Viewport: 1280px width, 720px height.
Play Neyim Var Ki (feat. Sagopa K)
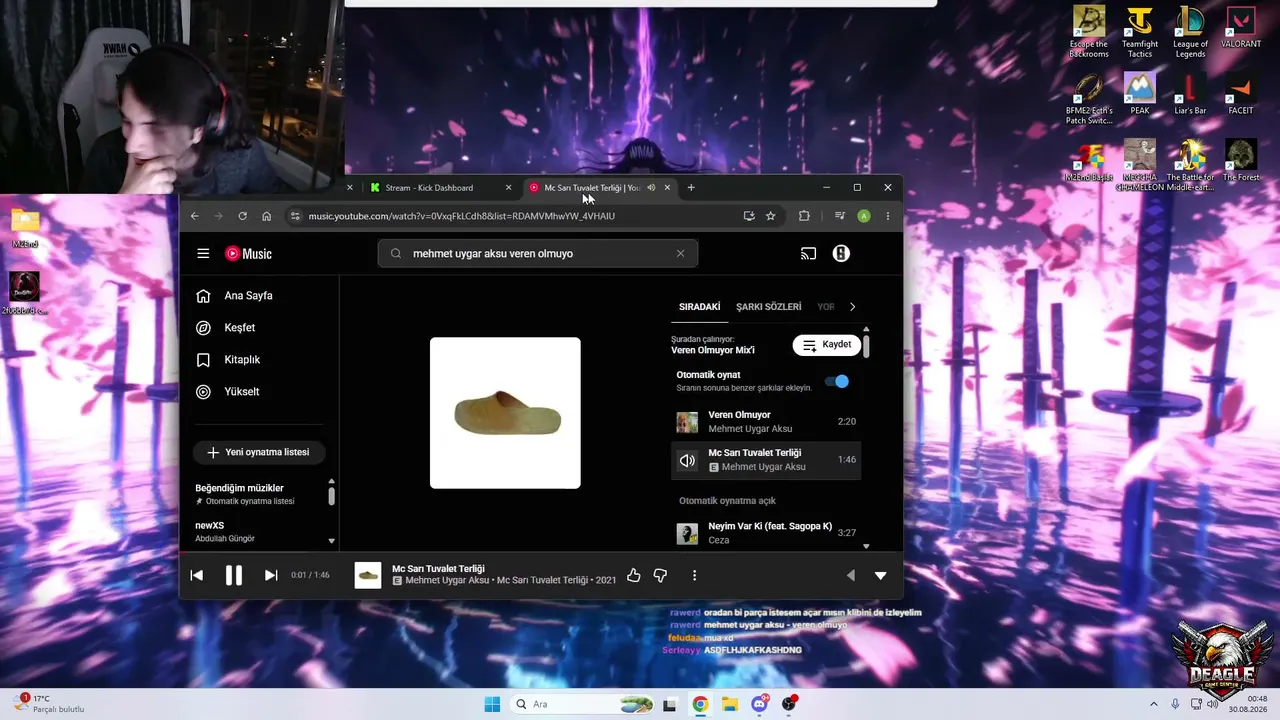click(x=766, y=533)
